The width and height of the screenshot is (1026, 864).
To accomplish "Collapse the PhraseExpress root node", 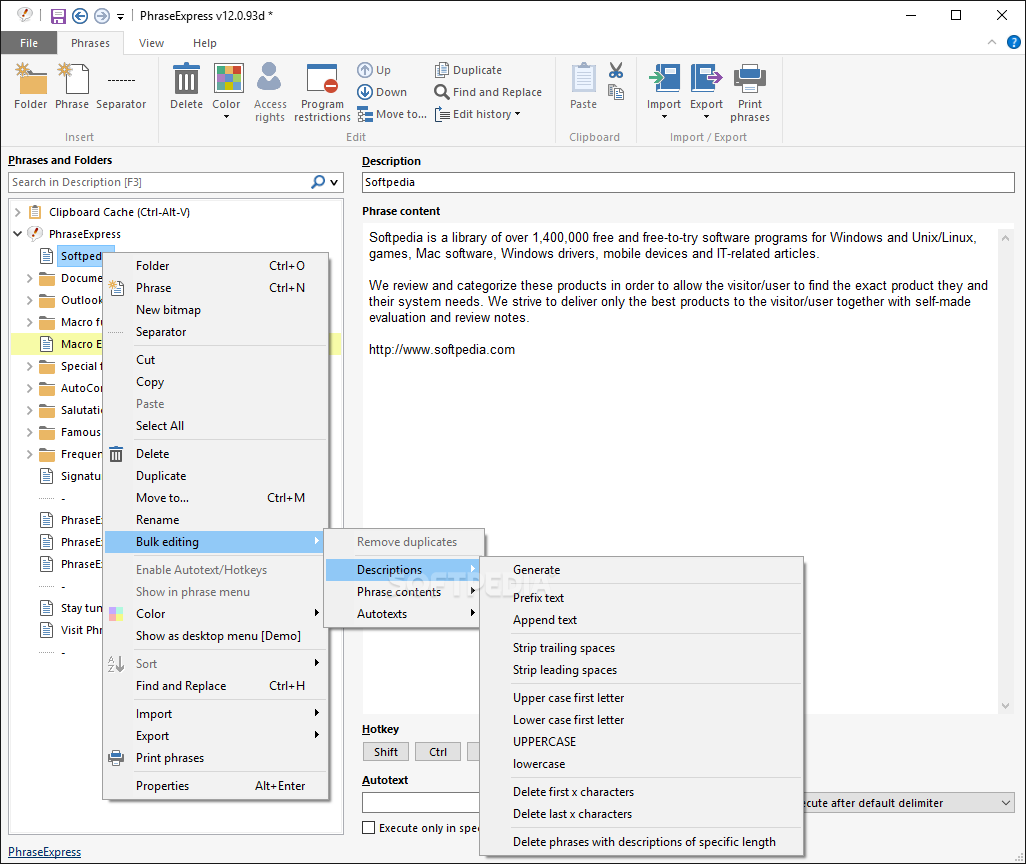I will tap(18, 234).
